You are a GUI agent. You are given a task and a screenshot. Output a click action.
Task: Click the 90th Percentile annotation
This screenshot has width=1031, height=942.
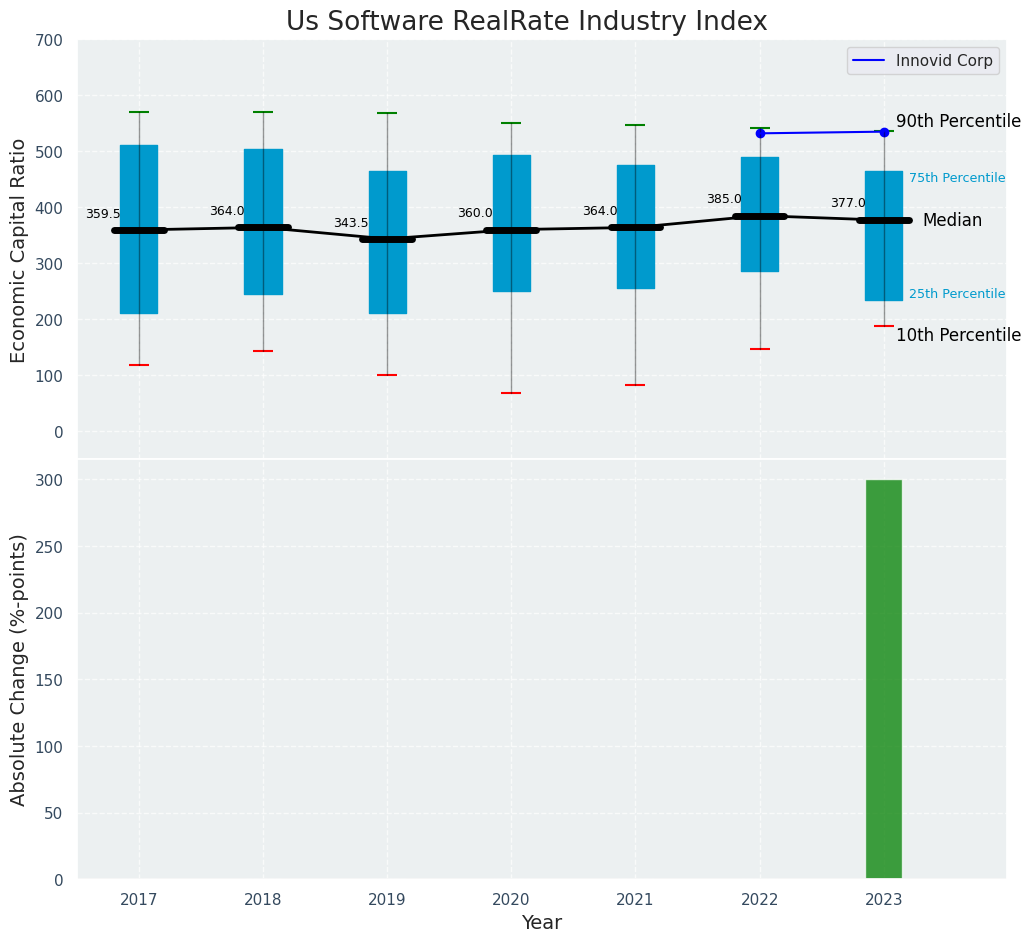point(958,121)
